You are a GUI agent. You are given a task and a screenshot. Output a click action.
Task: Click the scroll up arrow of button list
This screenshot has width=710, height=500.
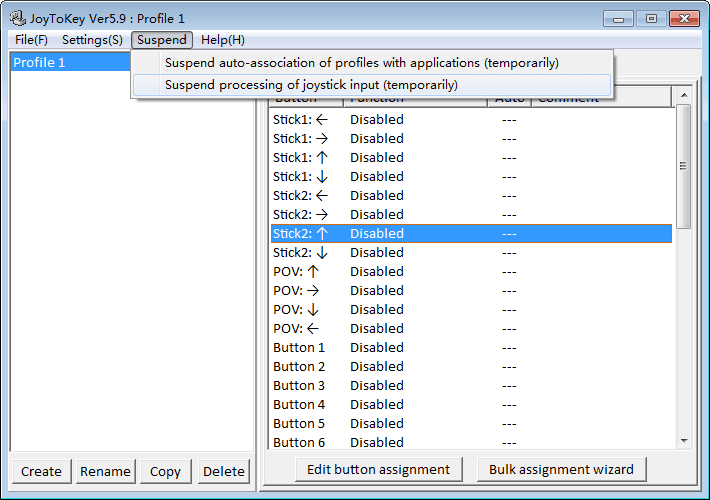point(684,96)
